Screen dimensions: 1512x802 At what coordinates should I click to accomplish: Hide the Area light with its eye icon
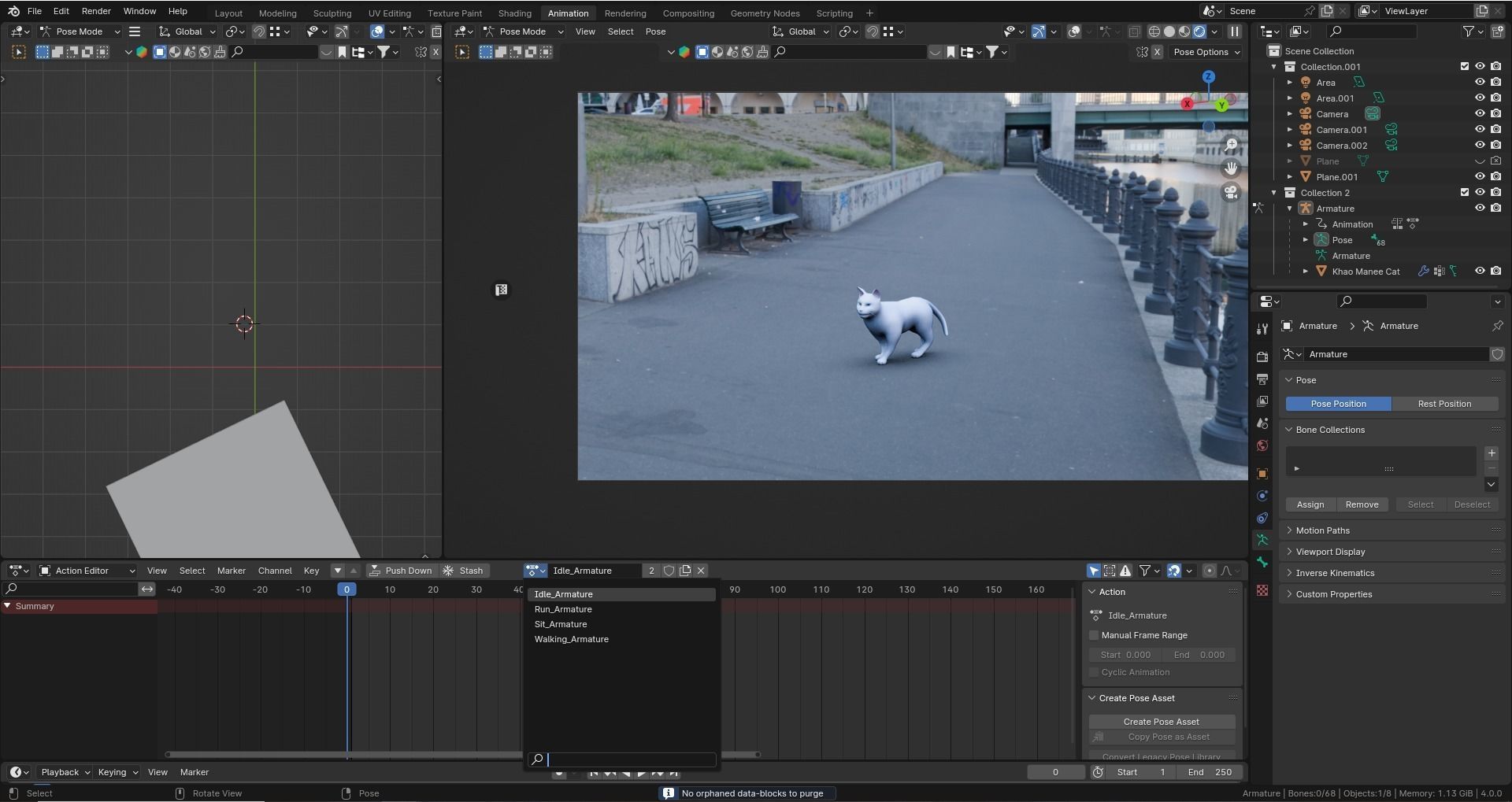pos(1480,83)
